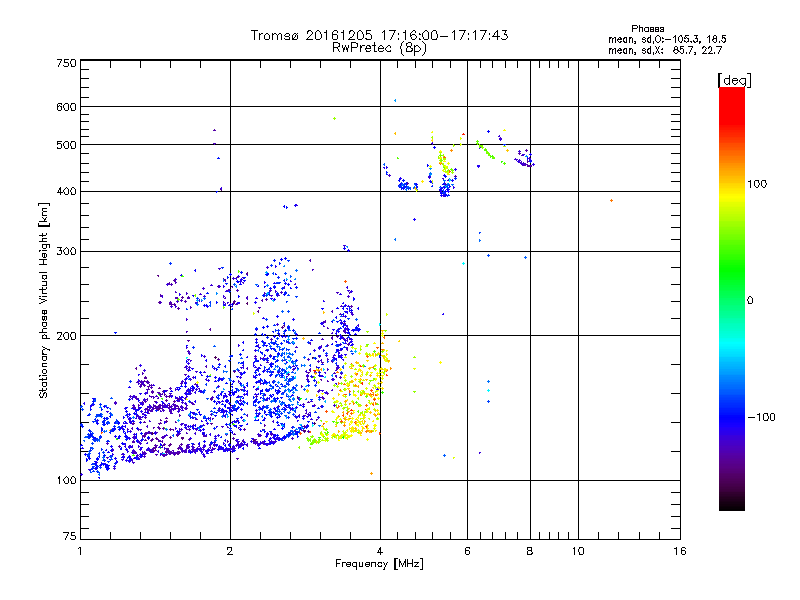Click the '600' y-axis tick label

pyautogui.click(x=67, y=107)
